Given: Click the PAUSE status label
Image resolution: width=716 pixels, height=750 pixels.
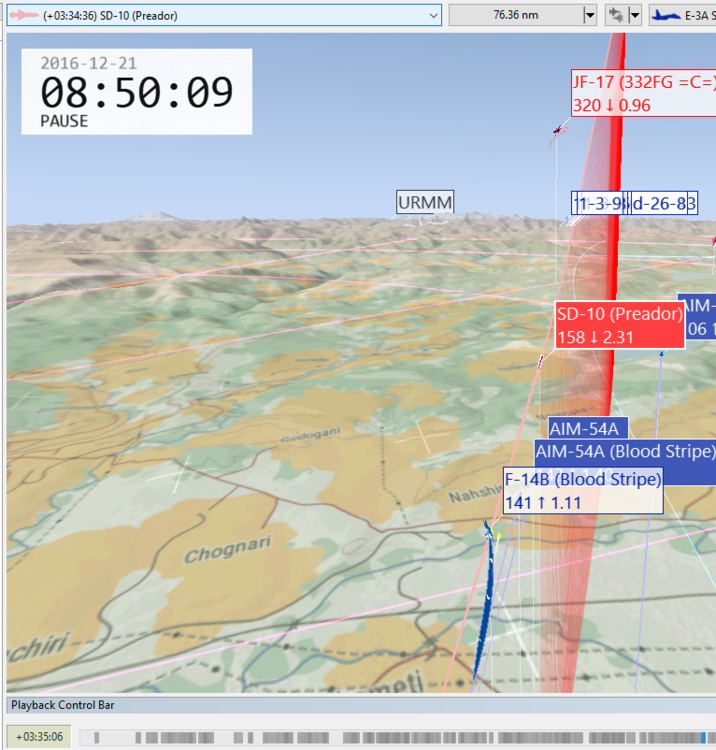Looking at the screenshot, I should pos(64,121).
